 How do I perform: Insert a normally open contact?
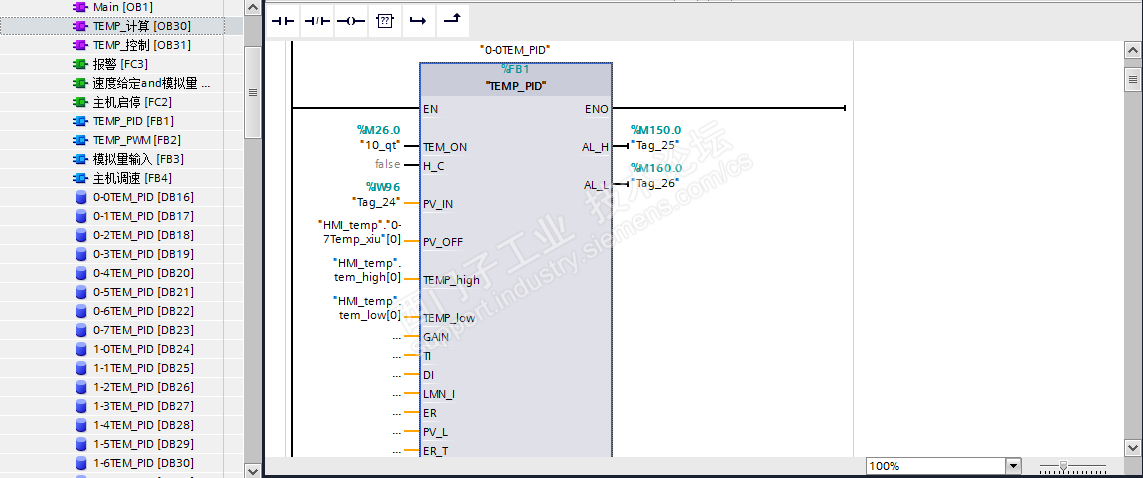[x=283, y=21]
